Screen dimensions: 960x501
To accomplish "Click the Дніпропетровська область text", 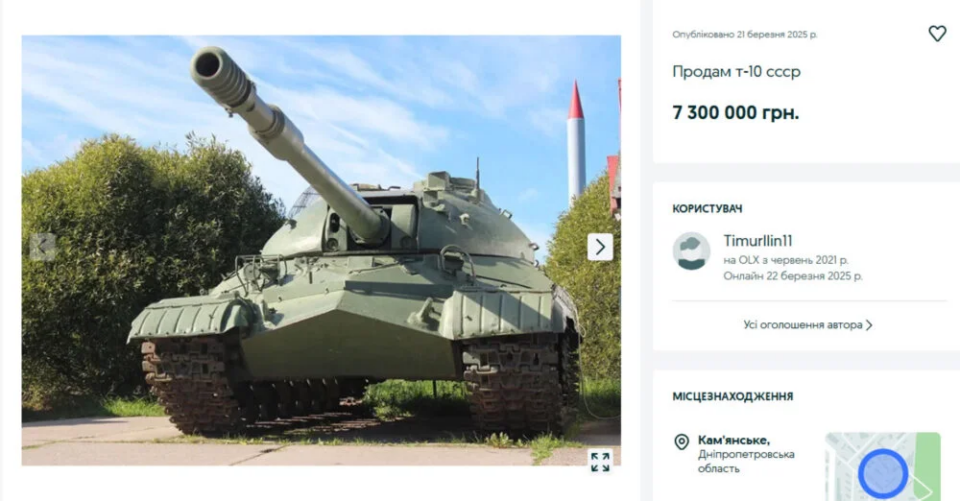I will [746, 461].
